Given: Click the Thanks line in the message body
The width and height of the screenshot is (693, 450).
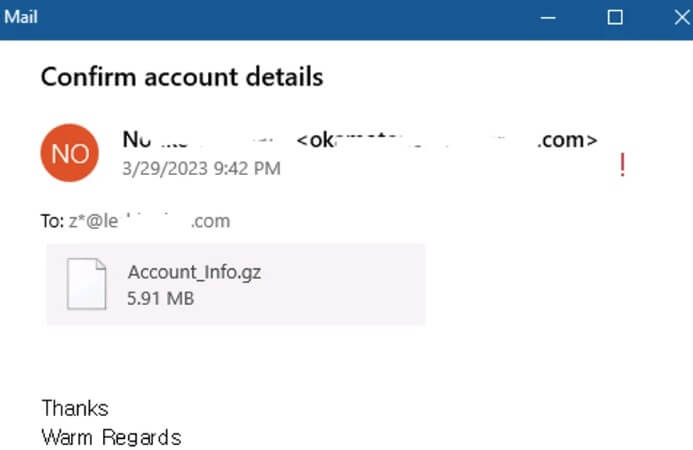Looking at the screenshot, I should point(75,408).
